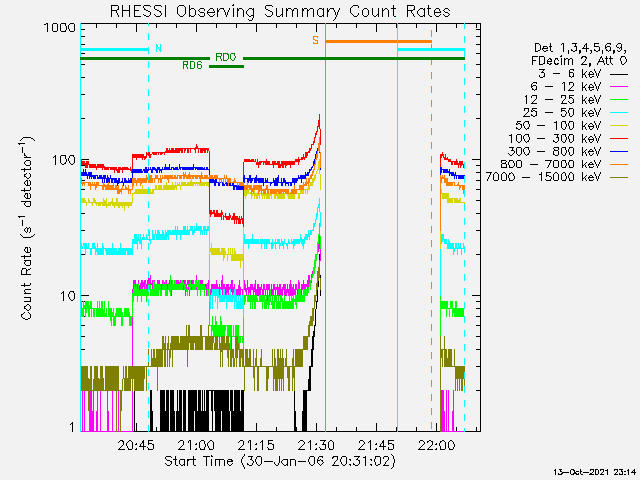This screenshot has height=480, width=640.
Task: Click the '21:15' x-axis tick label
Action: click(256, 445)
